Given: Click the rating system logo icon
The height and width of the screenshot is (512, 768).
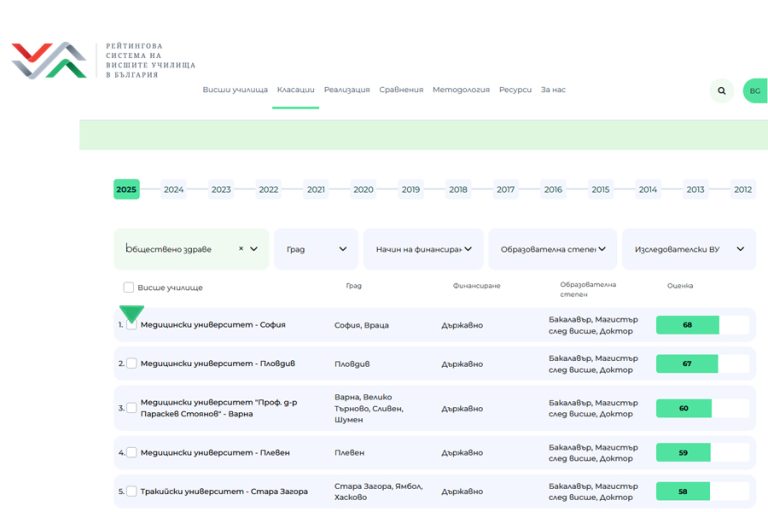Looking at the screenshot, I should point(49,61).
